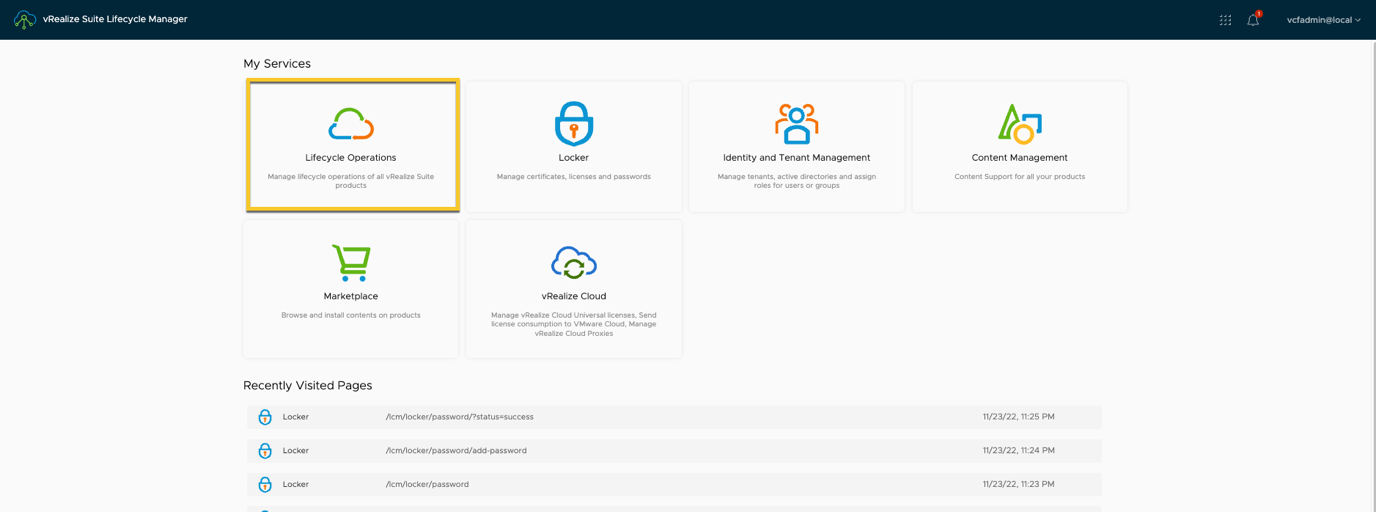1376x512 pixels.
Task: Click the Recently Visited Pages heading
Action: [308, 386]
